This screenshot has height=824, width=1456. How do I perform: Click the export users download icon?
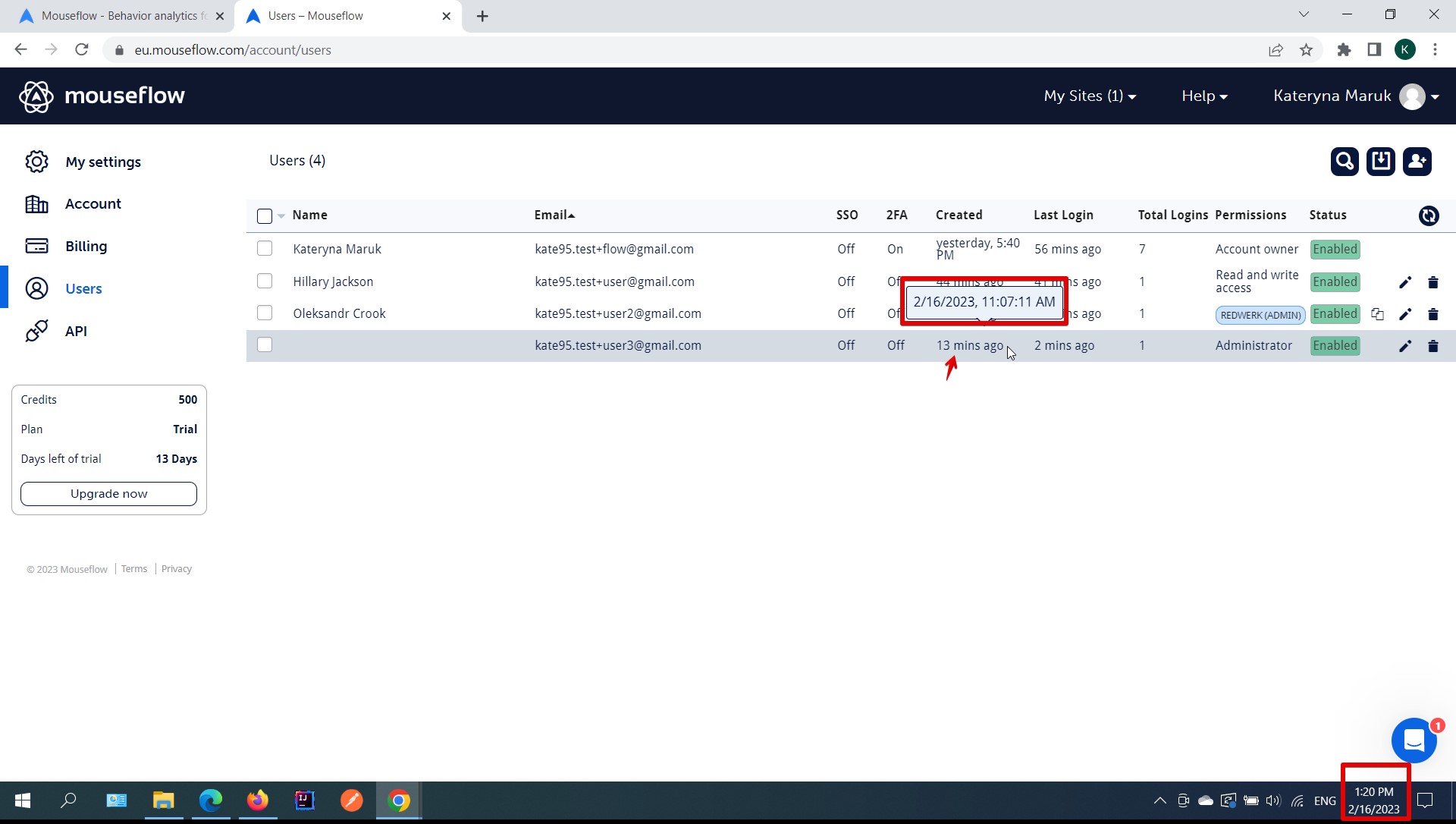click(x=1381, y=162)
